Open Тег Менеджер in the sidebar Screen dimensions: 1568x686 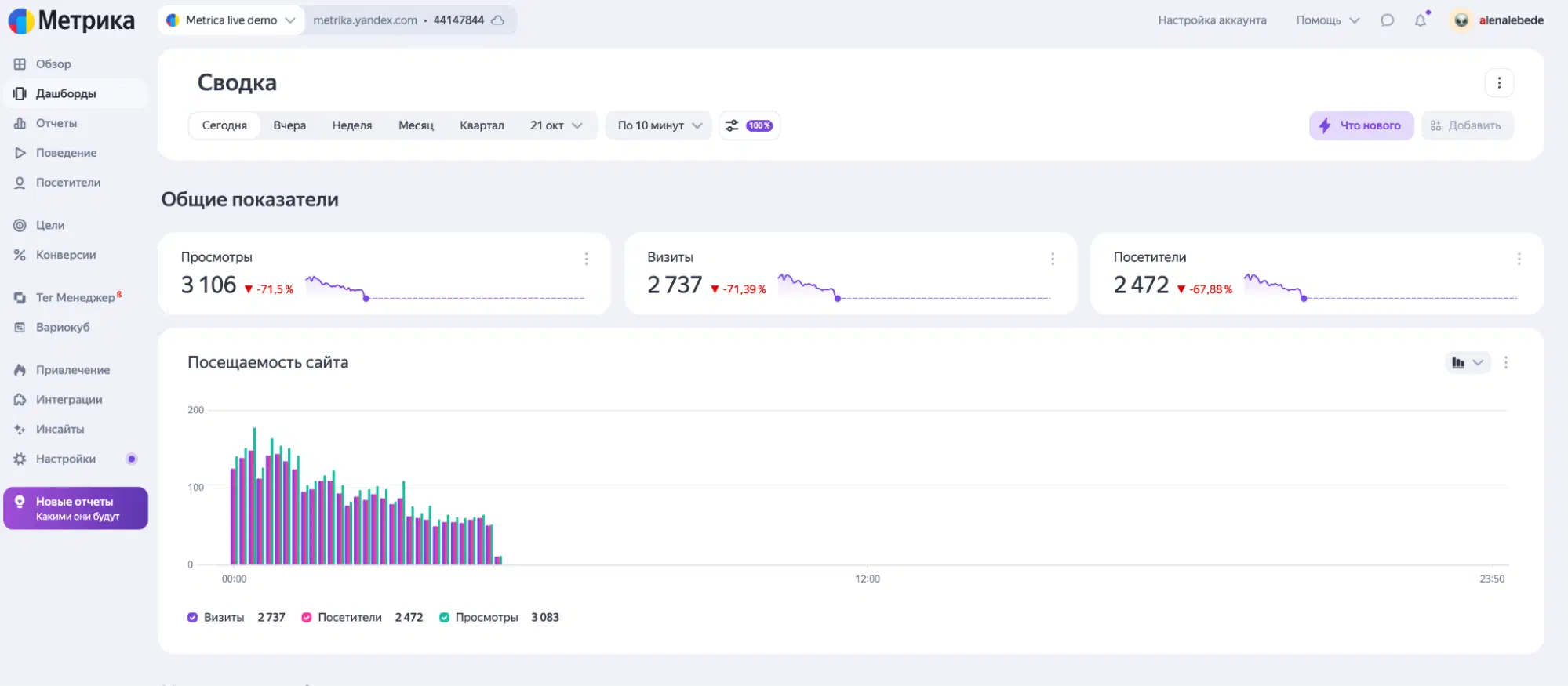[76, 297]
